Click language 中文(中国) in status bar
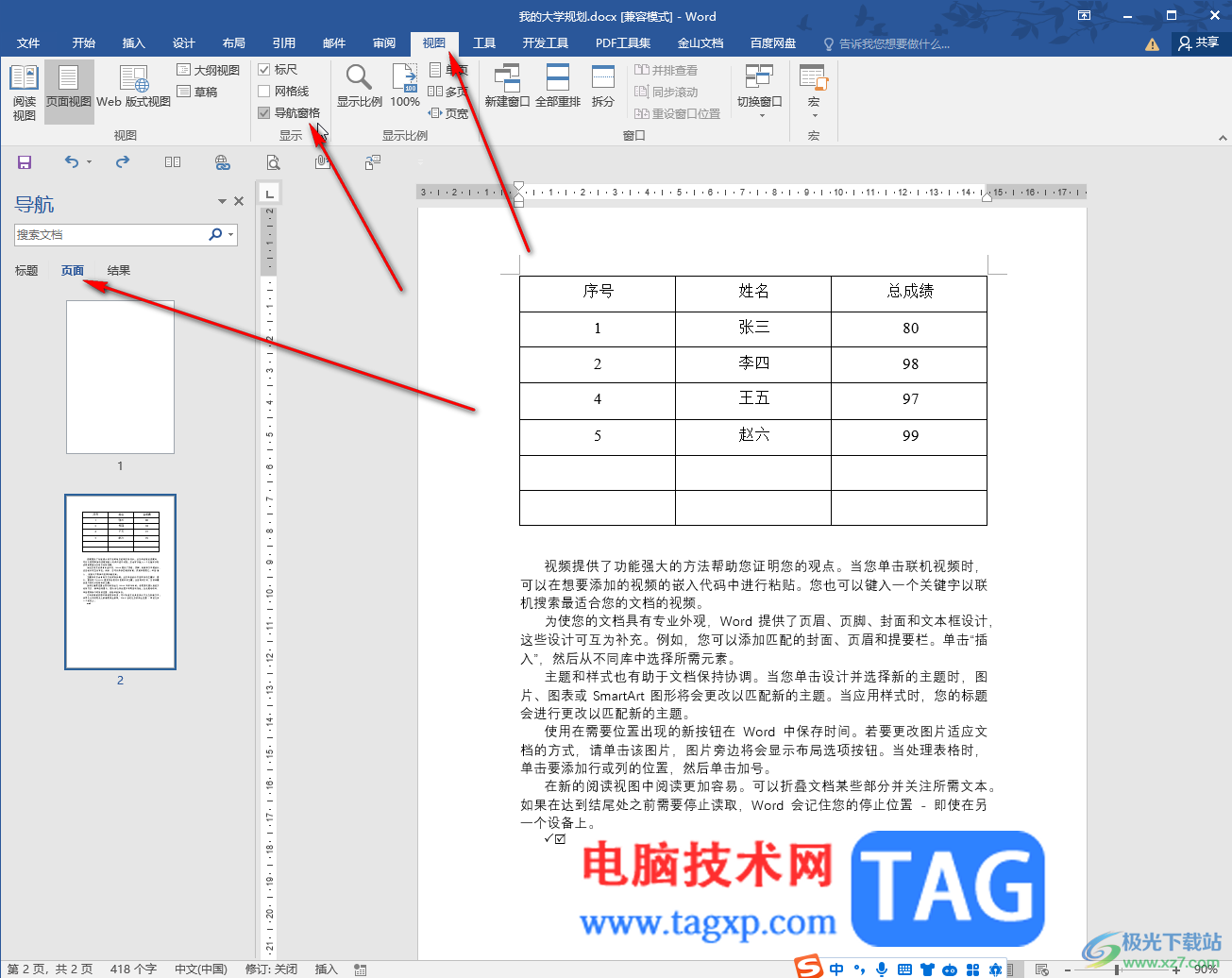 tap(201, 970)
